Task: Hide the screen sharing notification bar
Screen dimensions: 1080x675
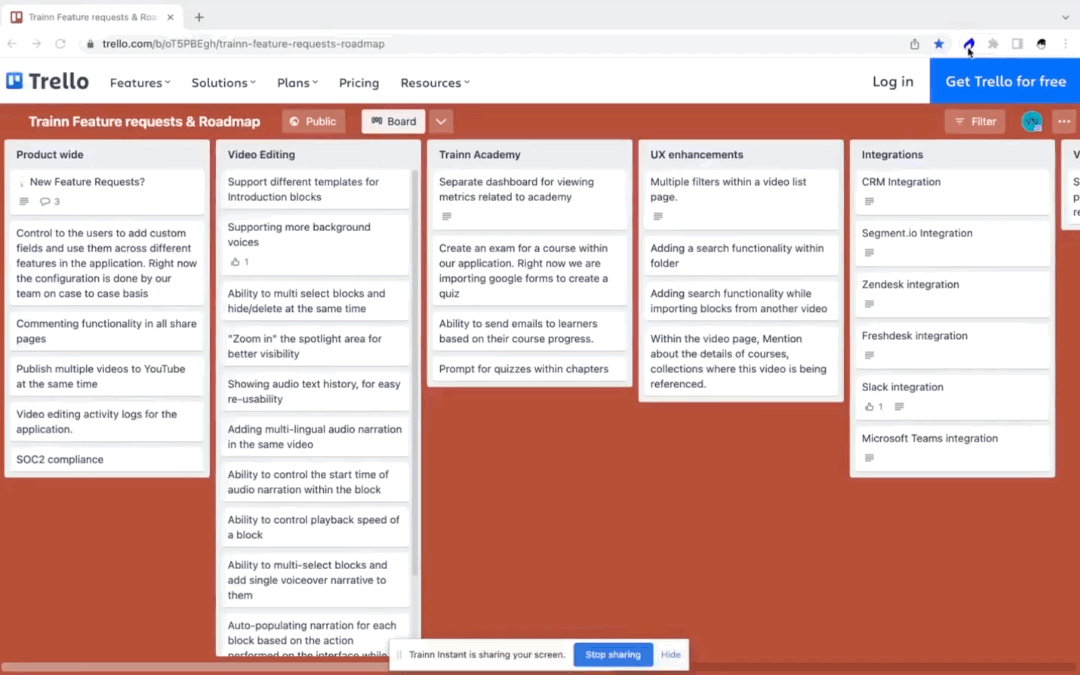Action: tap(670, 654)
